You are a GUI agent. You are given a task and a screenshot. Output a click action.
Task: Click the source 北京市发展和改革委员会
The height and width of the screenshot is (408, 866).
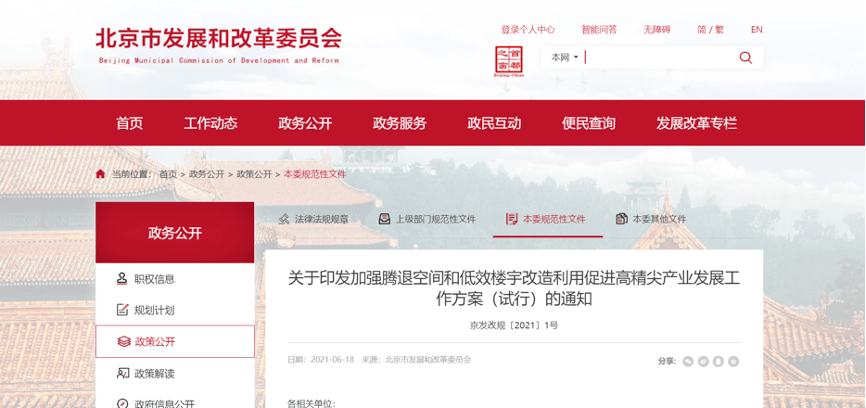(428, 360)
